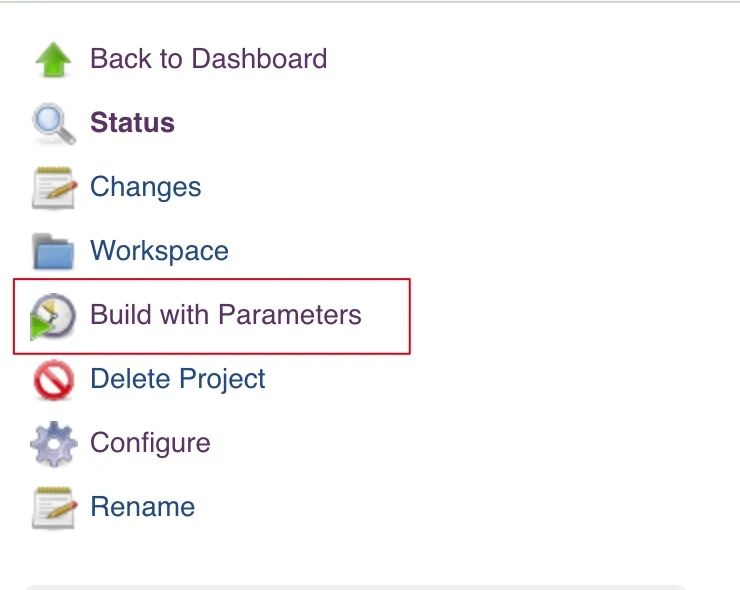Click the panel edge below Rename

[x=357, y=587]
